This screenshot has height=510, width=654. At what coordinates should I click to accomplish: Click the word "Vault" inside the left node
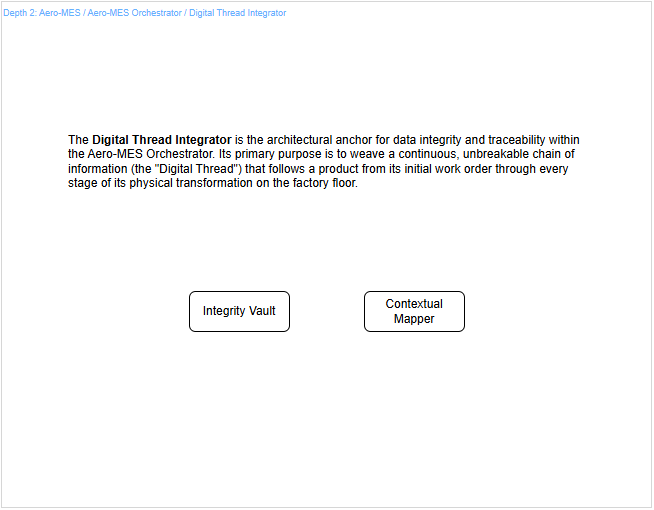tap(260, 311)
